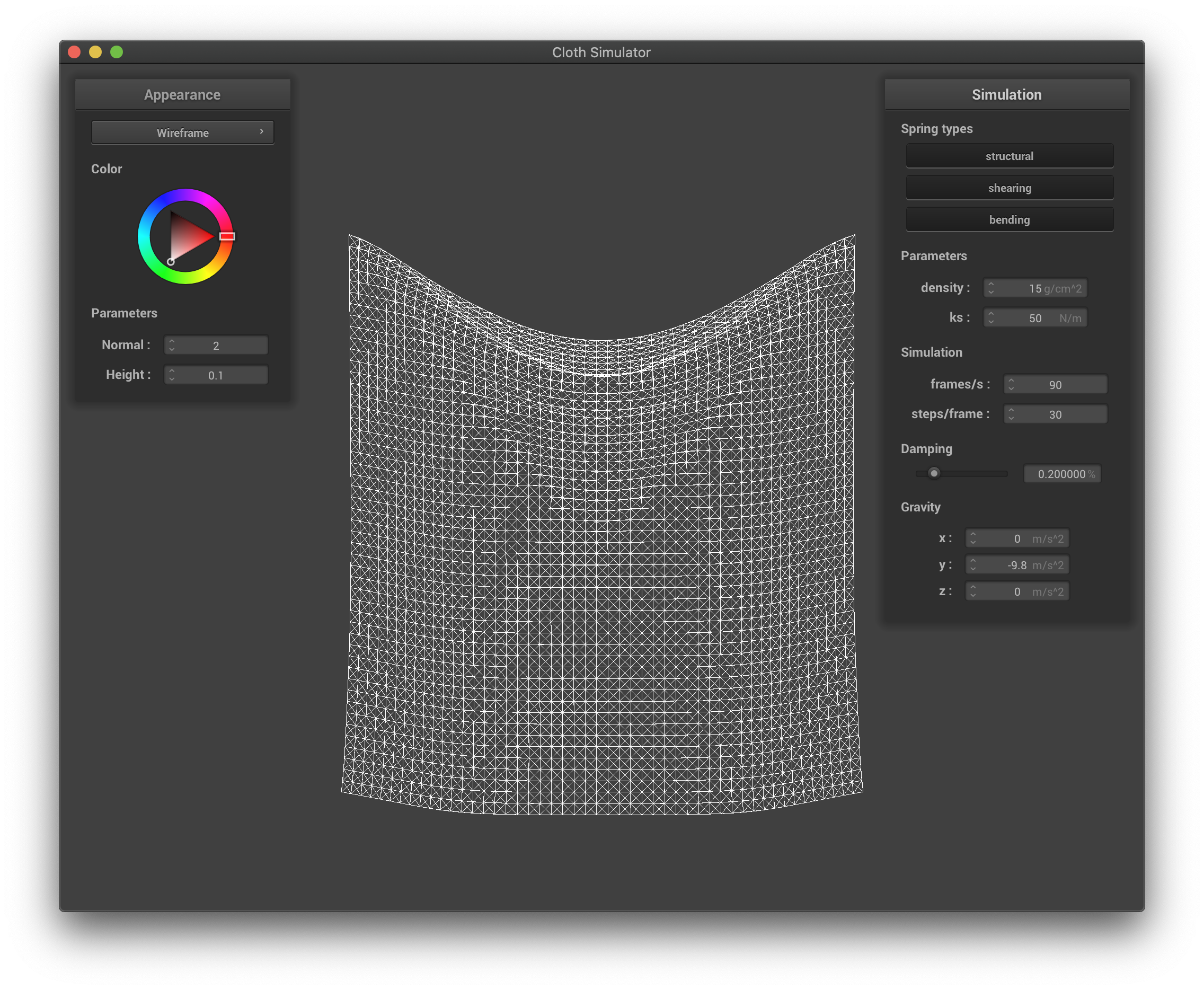The height and width of the screenshot is (990, 1204).
Task: Click the frames/s stepper arrows
Action: click(x=1011, y=384)
